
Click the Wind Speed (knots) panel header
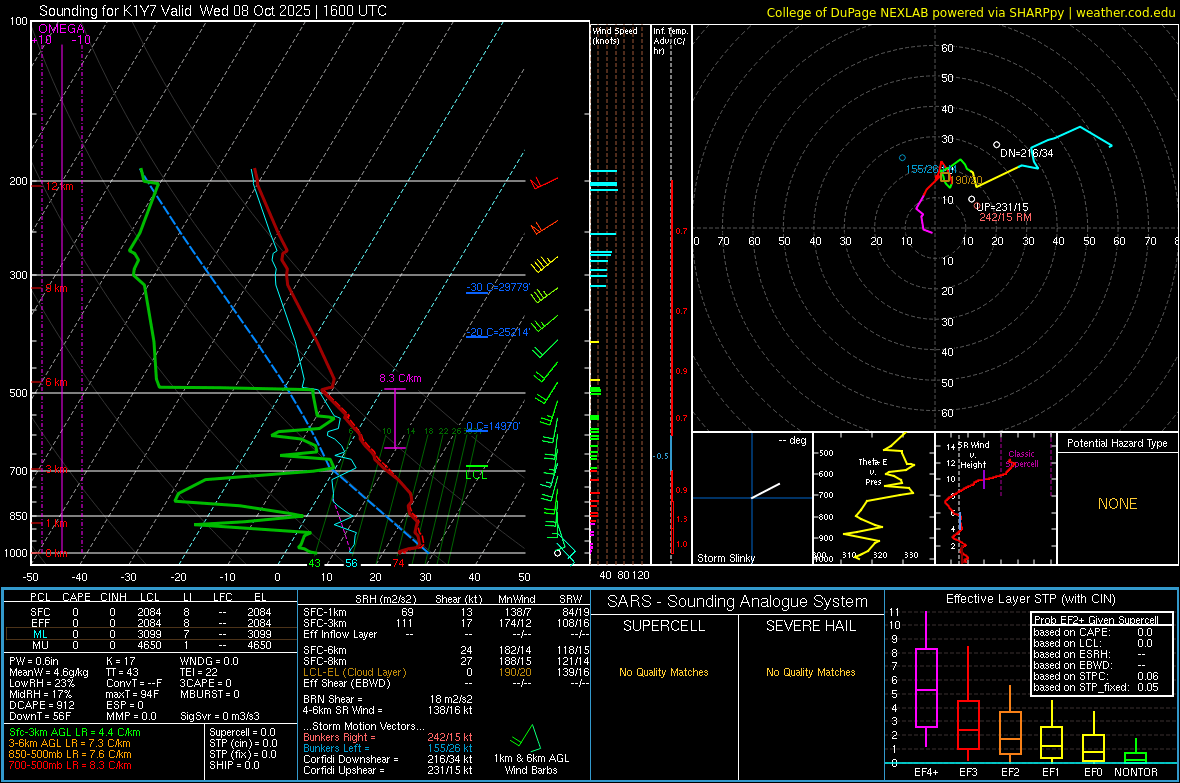coord(615,35)
